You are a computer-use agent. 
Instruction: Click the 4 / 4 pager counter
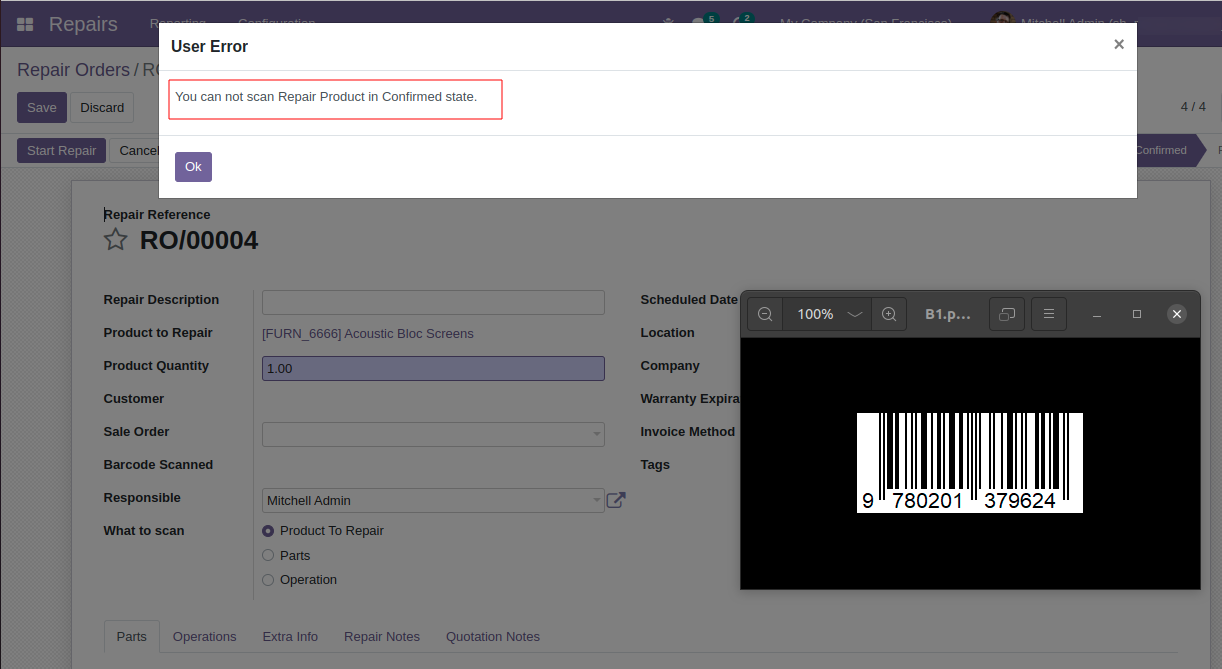(x=1193, y=107)
